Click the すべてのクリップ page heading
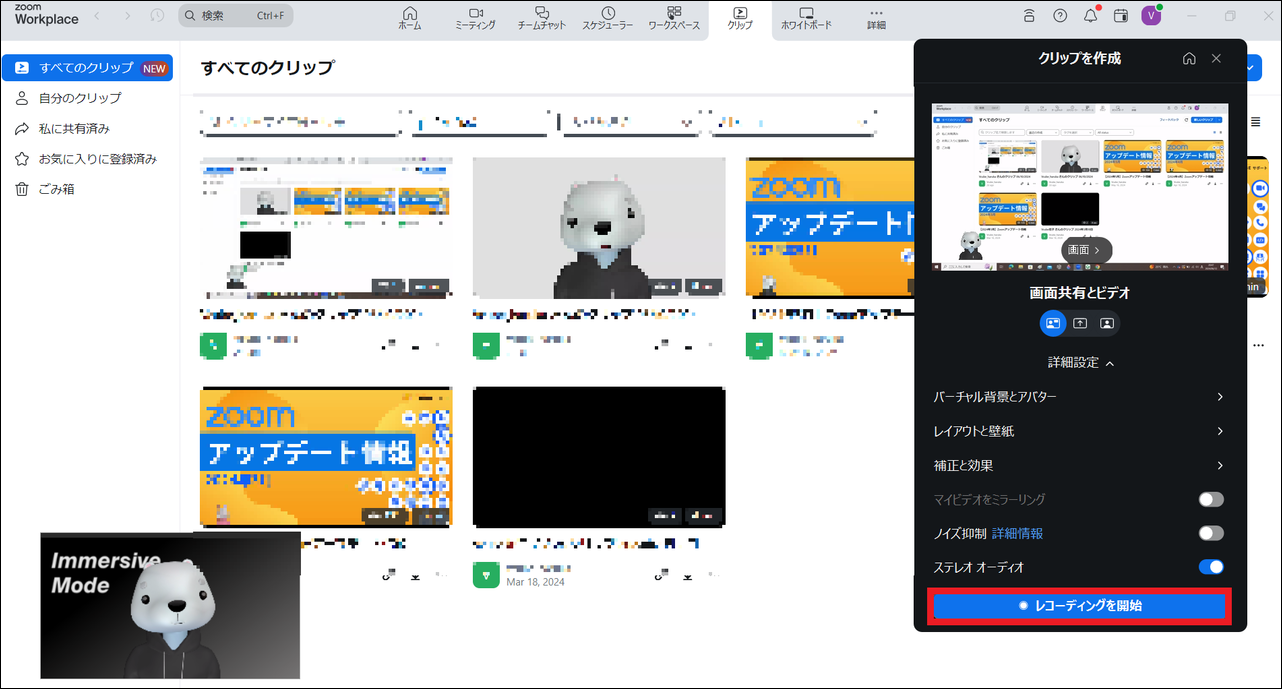The width and height of the screenshot is (1282, 689). [x=267, y=68]
